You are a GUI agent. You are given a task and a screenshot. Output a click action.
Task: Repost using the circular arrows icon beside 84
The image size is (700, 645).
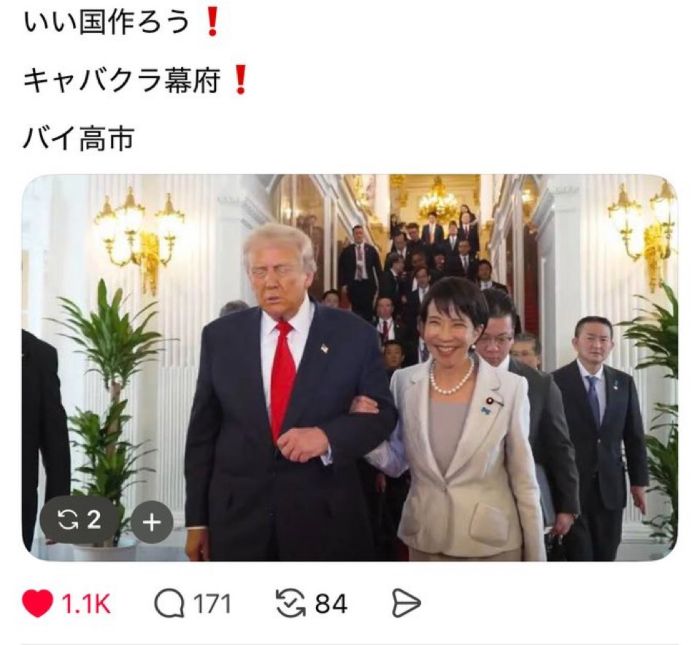click(x=291, y=603)
